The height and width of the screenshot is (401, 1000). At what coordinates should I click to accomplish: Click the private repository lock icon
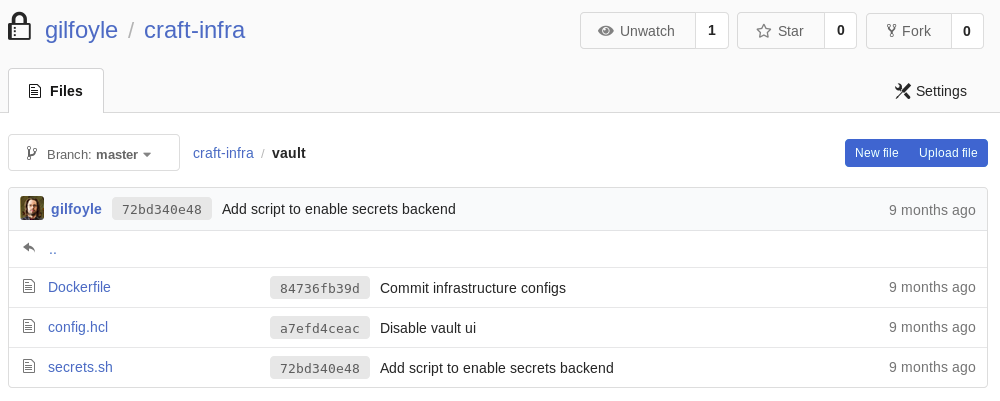[19, 27]
